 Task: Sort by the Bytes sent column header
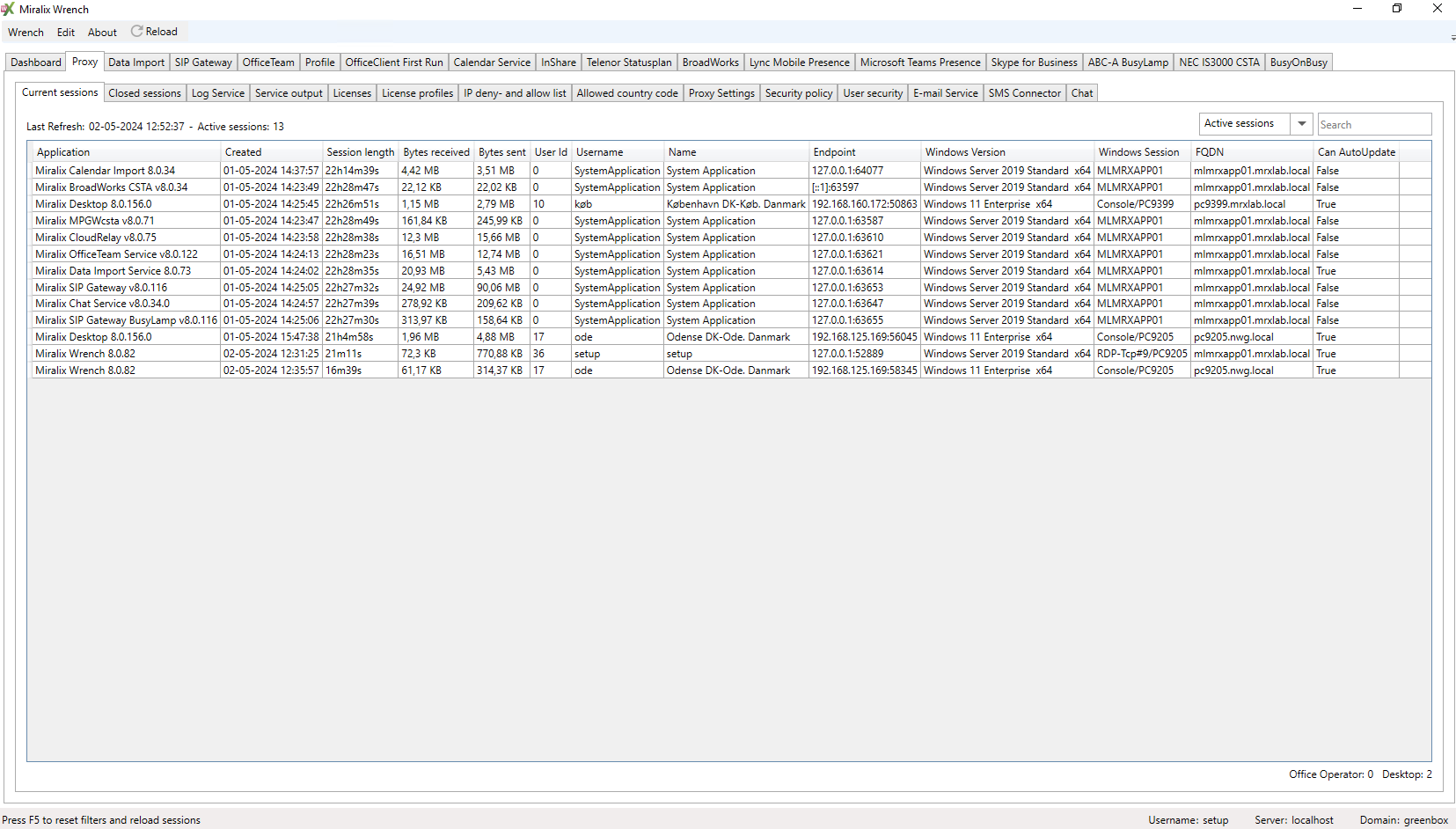502,152
